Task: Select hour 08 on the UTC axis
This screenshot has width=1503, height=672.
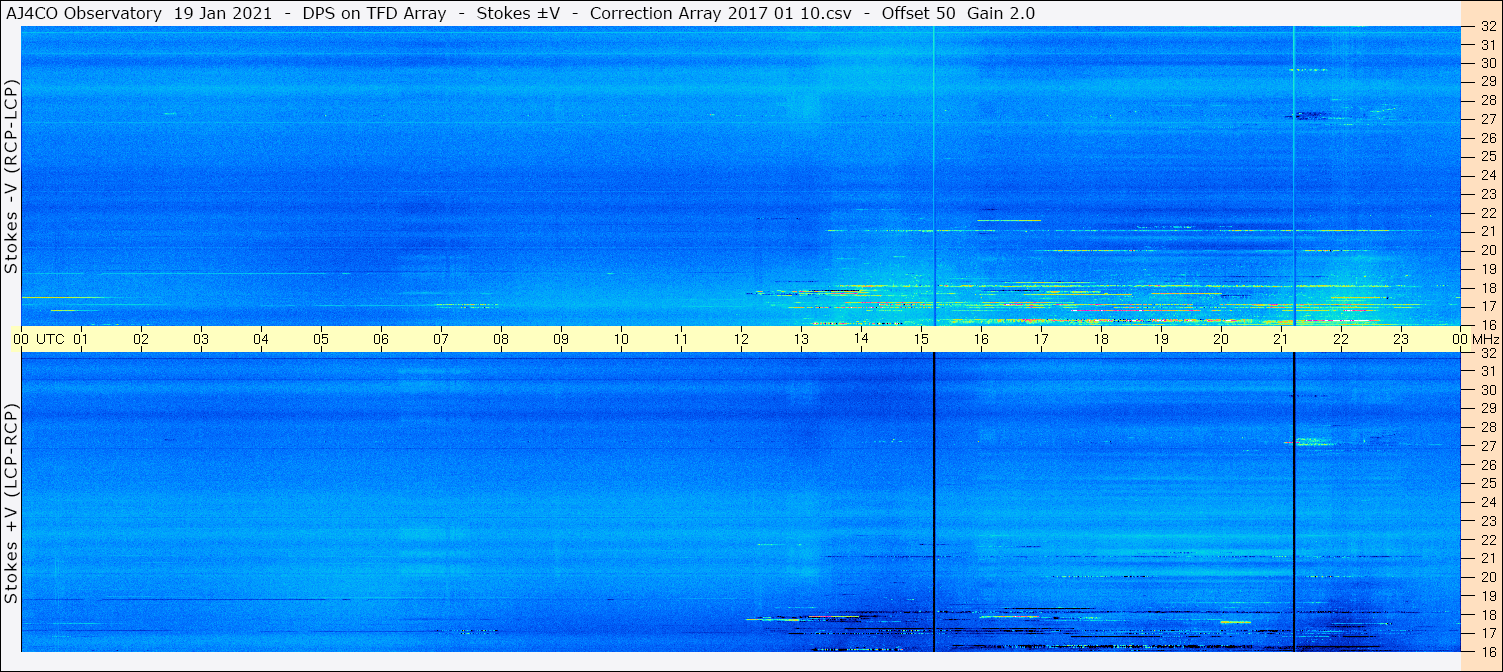Action: tap(501, 339)
